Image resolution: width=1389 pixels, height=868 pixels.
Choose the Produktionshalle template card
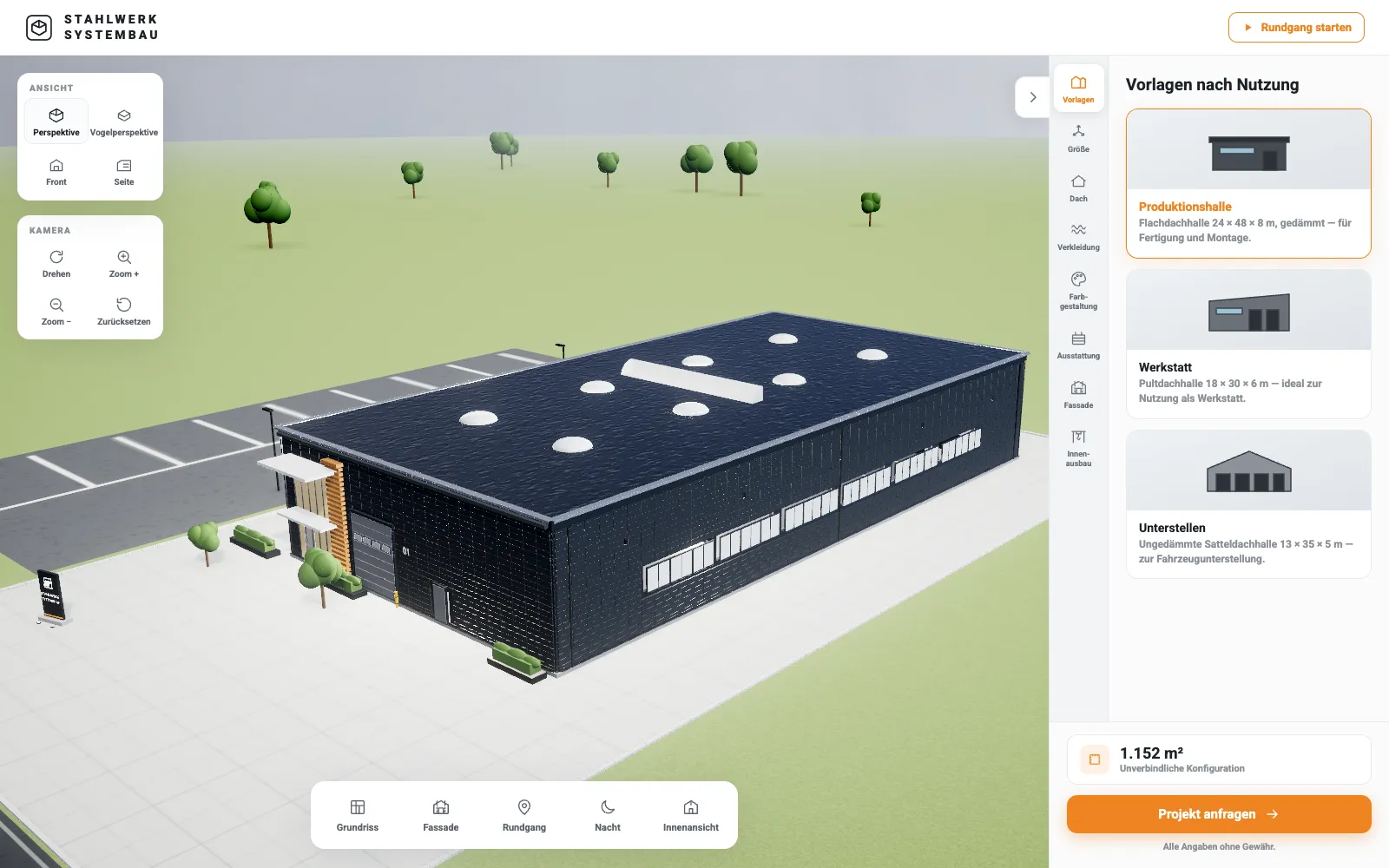[x=1248, y=183]
